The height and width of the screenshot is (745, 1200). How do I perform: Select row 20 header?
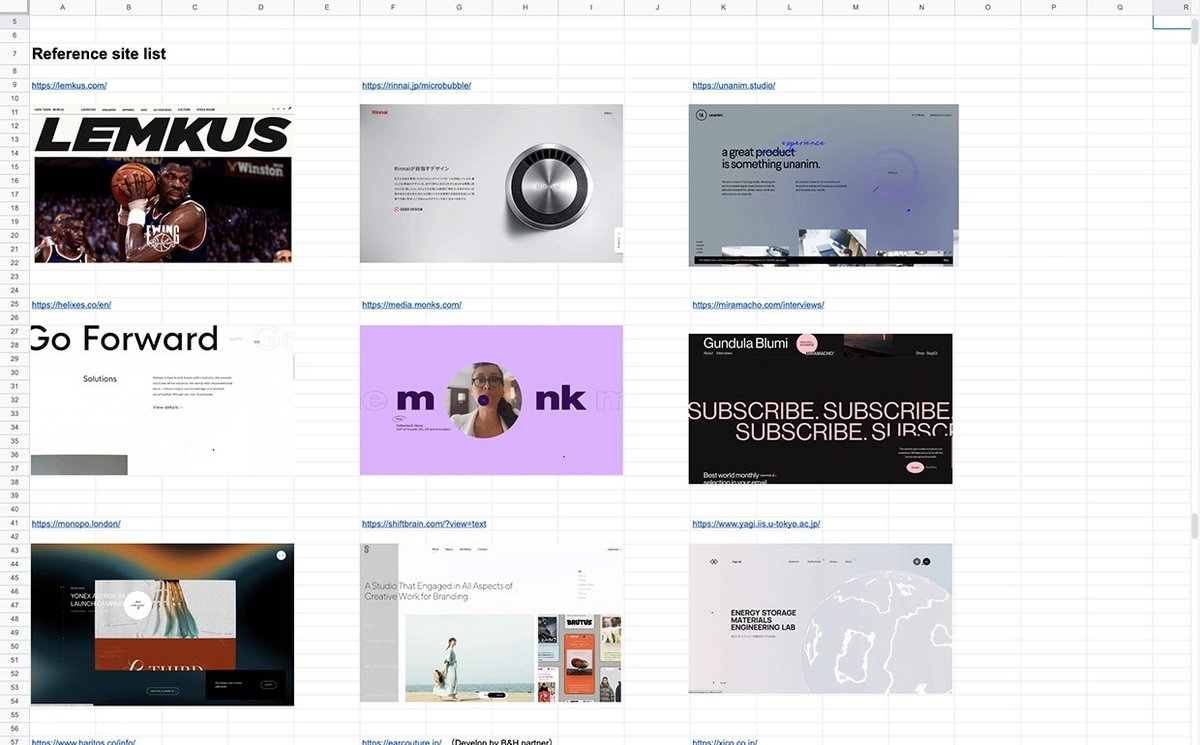click(x=15, y=236)
